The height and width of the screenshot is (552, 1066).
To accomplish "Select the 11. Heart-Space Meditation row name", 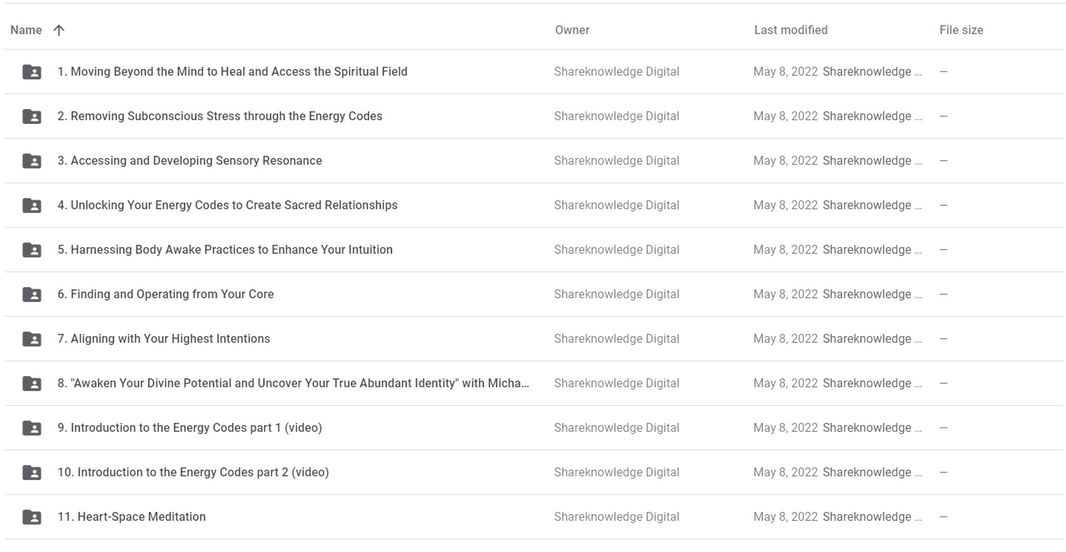I will pos(131,517).
